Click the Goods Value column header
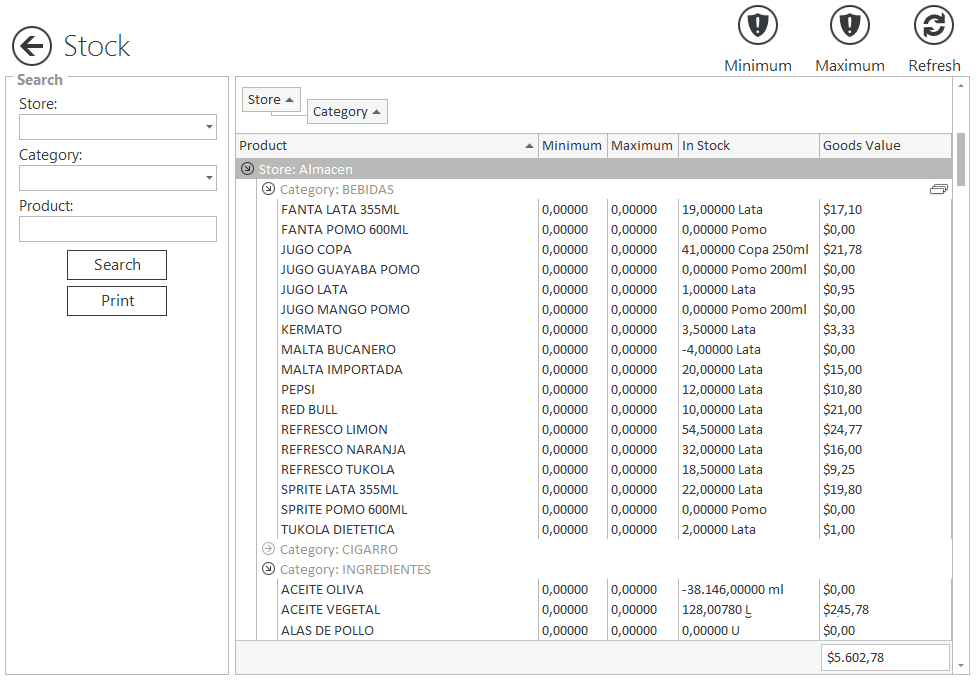 click(x=884, y=146)
